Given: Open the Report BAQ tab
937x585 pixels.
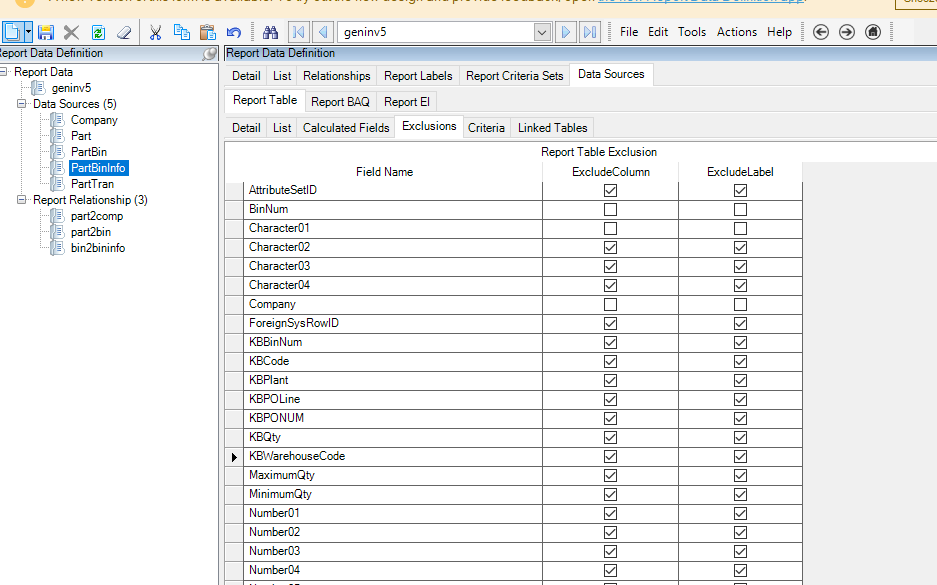Looking at the screenshot, I should (x=340, y=102).
